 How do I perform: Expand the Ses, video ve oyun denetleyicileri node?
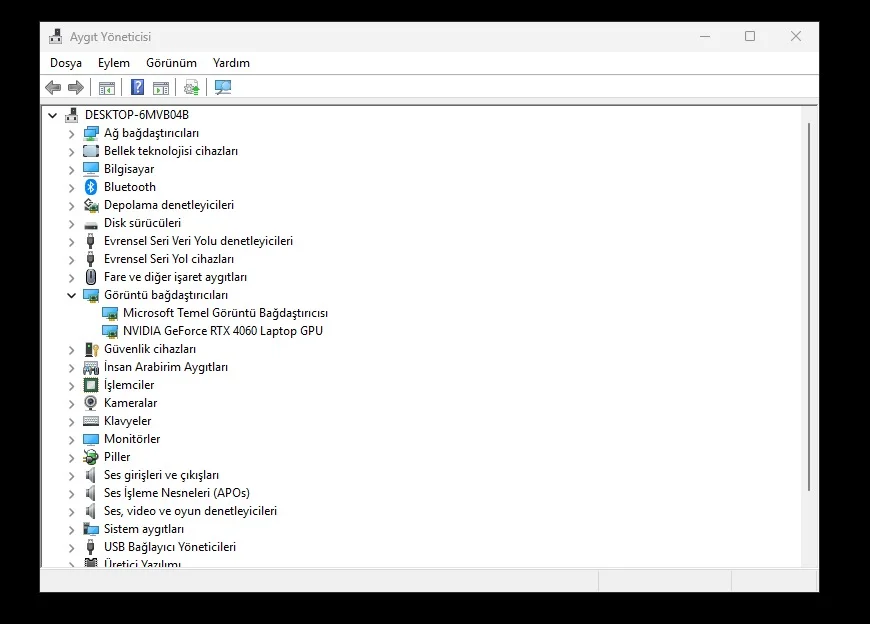click(x=72, y=511)
